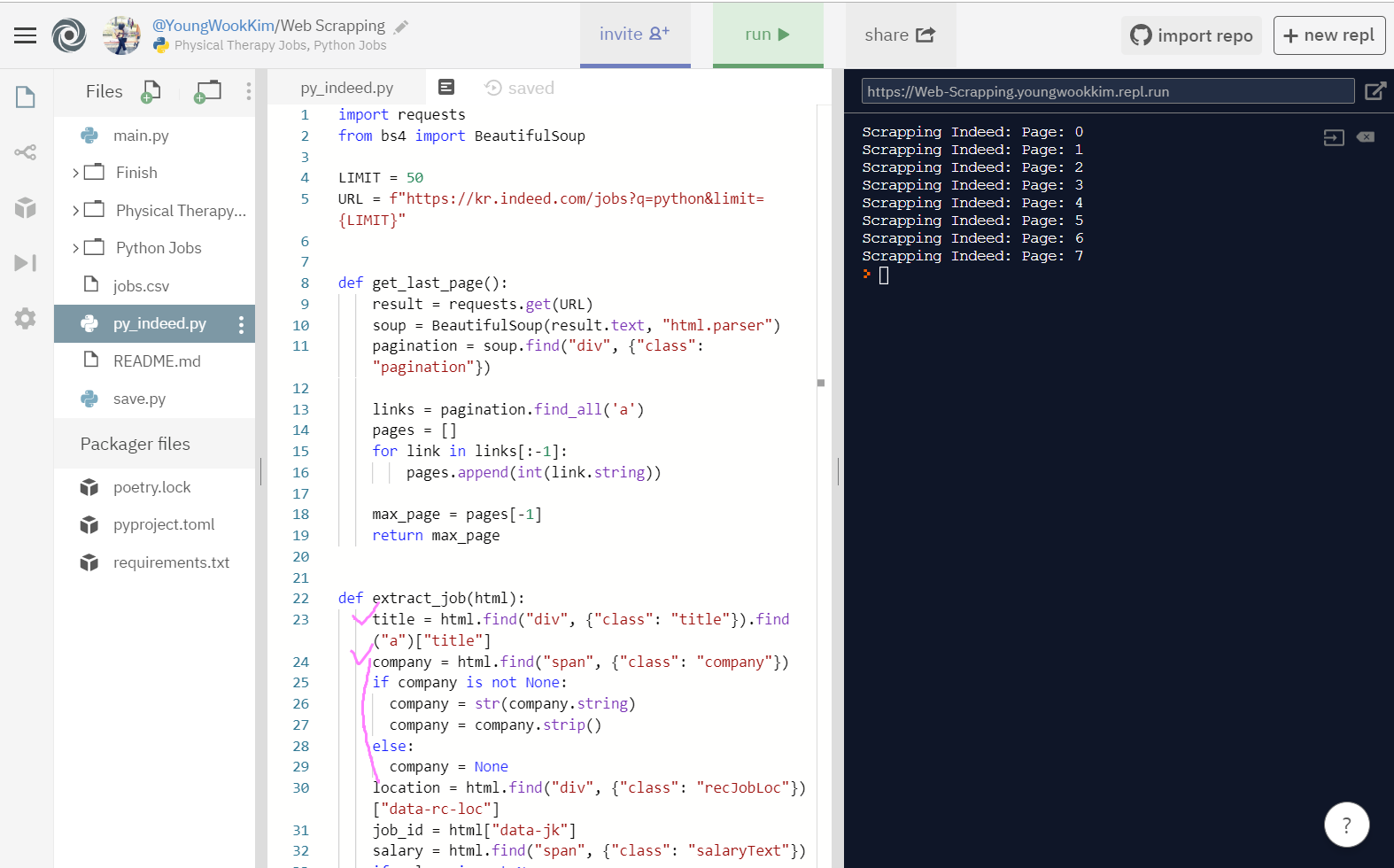Image resolution: width=1394 pixels, height=868 pixels.
Task: Open the hamburger menu
Action: 25,35
